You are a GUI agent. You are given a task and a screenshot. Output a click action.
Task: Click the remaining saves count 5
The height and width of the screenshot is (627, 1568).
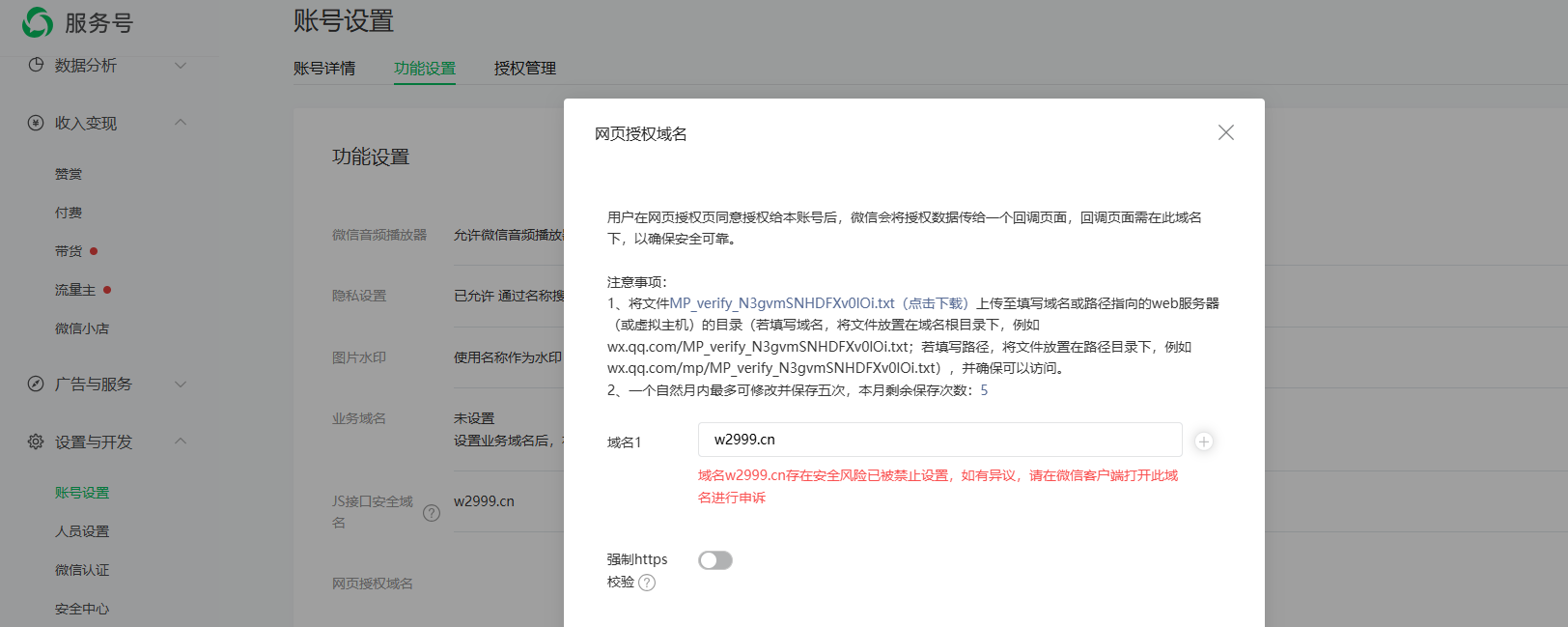point(984,390)
